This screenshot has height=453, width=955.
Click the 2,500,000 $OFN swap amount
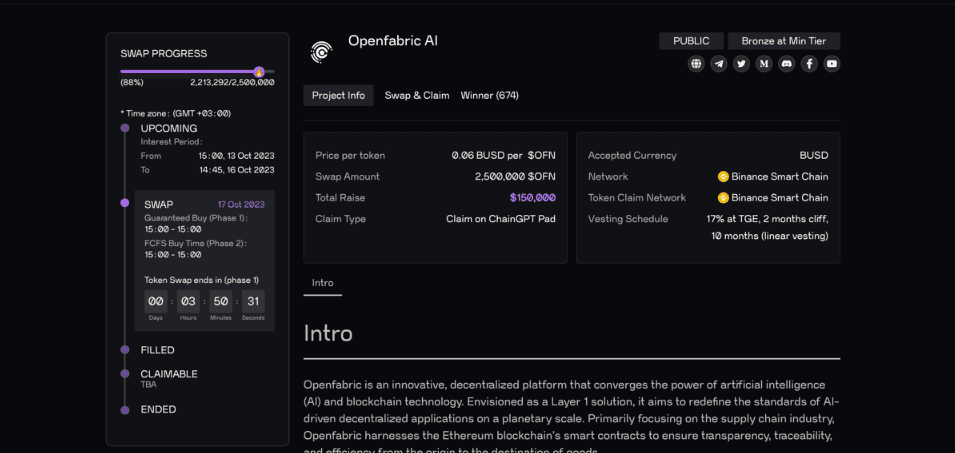coord(515,177)
